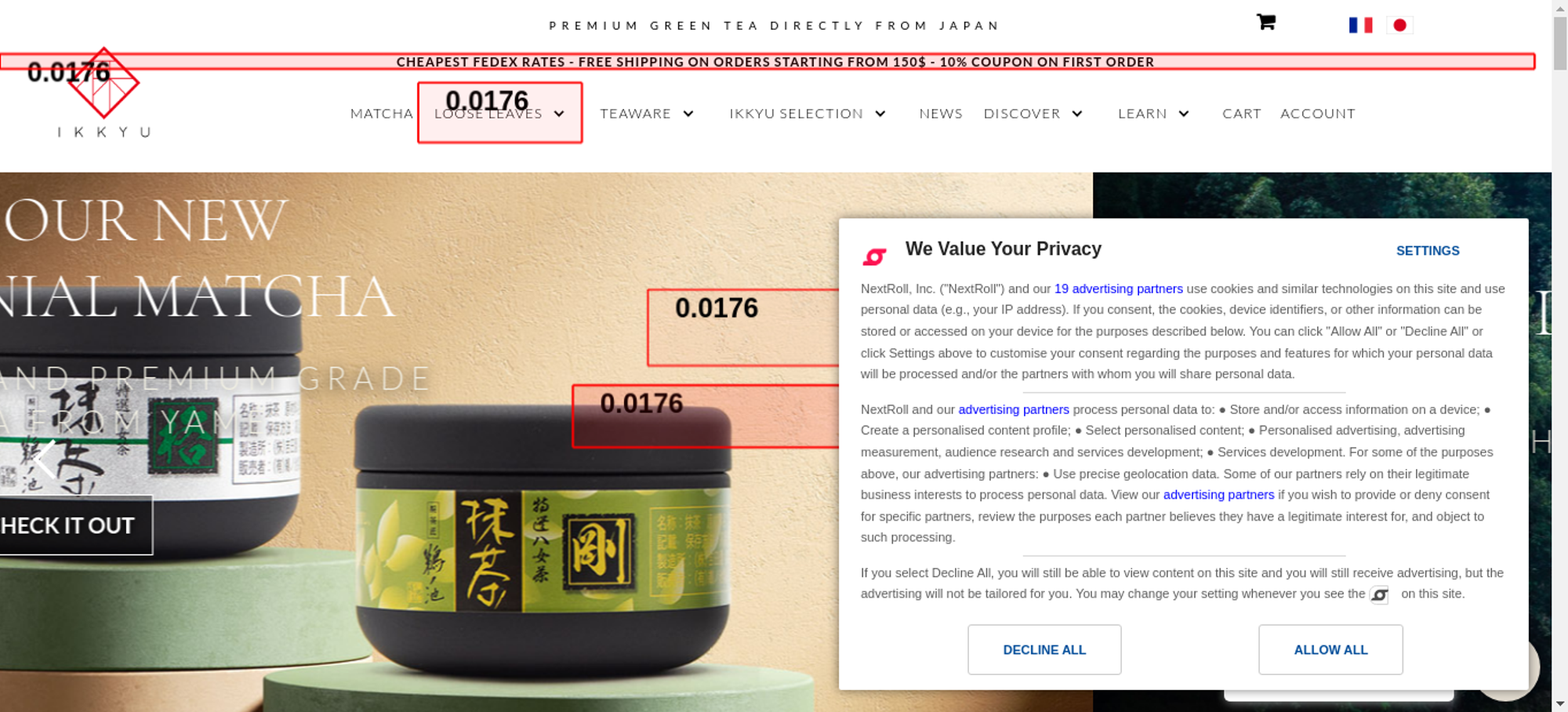Switch to Japanese language flag
The height and width of the screenshot is (712, 1568).
point(1399,25)
